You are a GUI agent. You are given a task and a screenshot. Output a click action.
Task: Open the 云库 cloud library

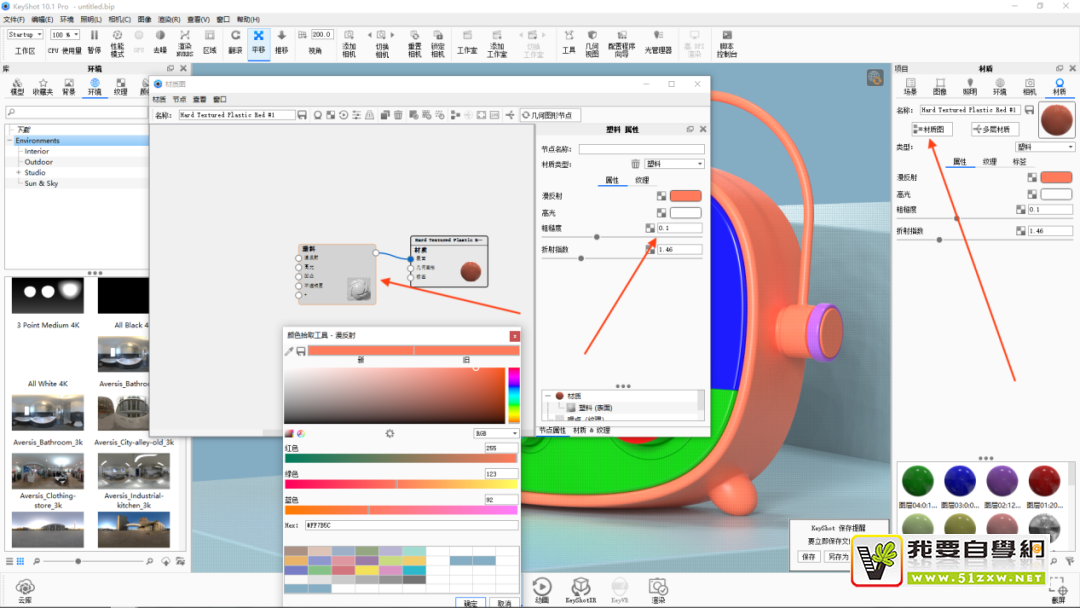[x=26, y=589]
